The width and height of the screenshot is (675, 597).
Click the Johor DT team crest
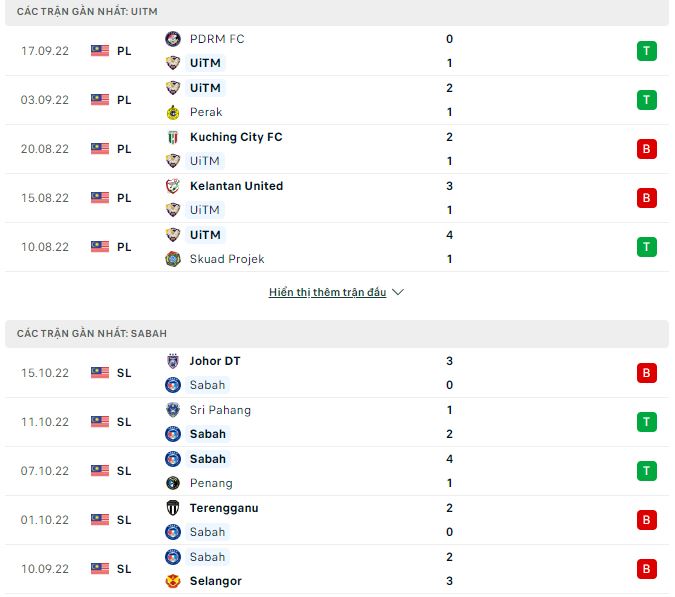173,361
